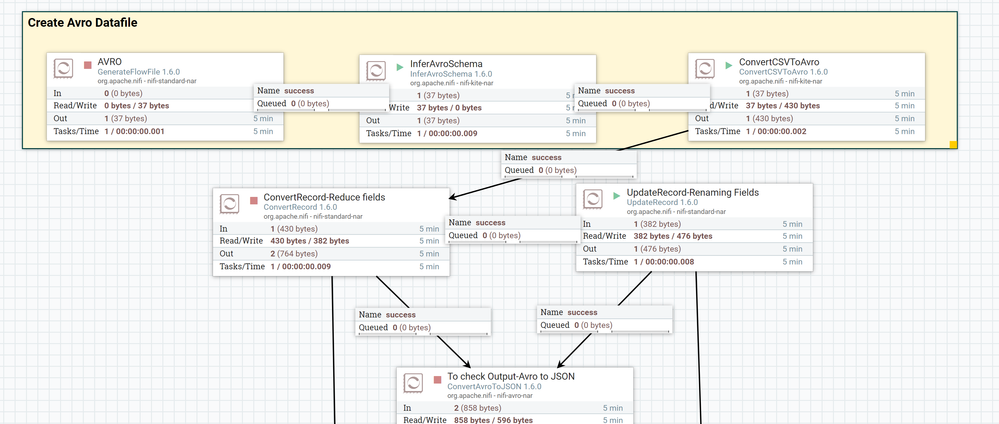Click UpdateRecord Out 1 (476 bytes) row
The width and height of the screenshot is (999, 424).
point(694,249)
